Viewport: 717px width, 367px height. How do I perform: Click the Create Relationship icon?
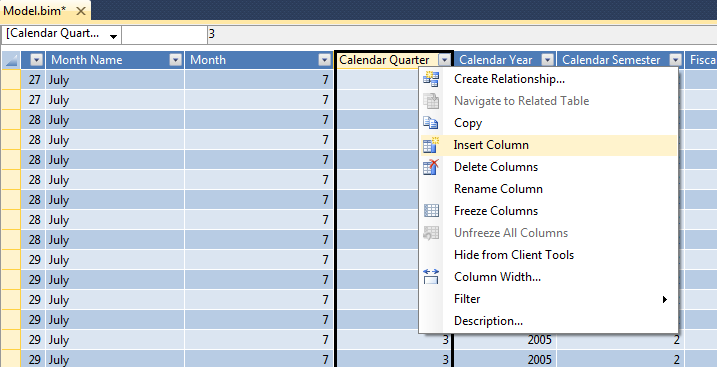tap(431, 79)
